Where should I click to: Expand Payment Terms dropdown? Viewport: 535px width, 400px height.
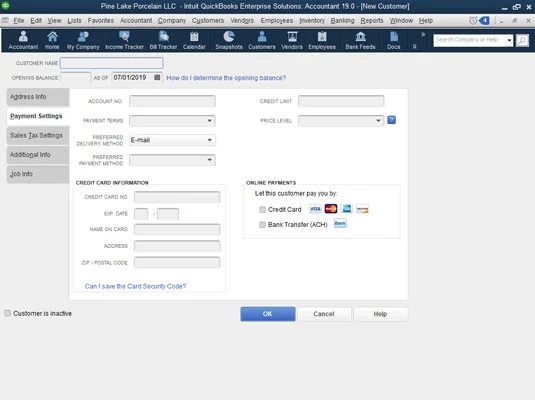(x=209, y=120)
